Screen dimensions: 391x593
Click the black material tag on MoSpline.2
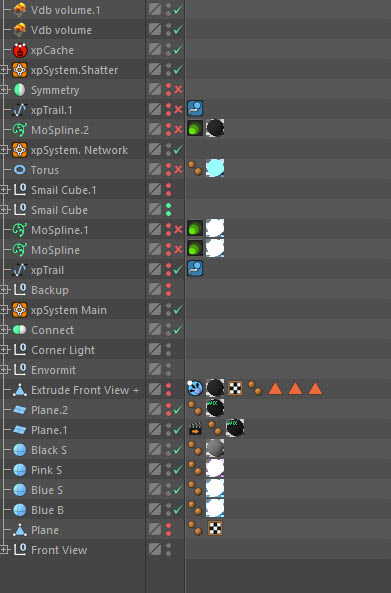[215, 128]
